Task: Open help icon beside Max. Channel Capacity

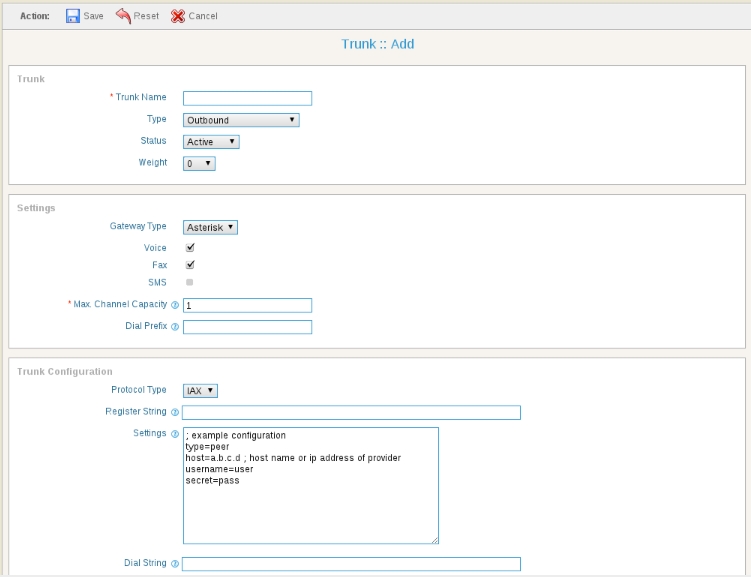Action: click(x=175, y=305)
